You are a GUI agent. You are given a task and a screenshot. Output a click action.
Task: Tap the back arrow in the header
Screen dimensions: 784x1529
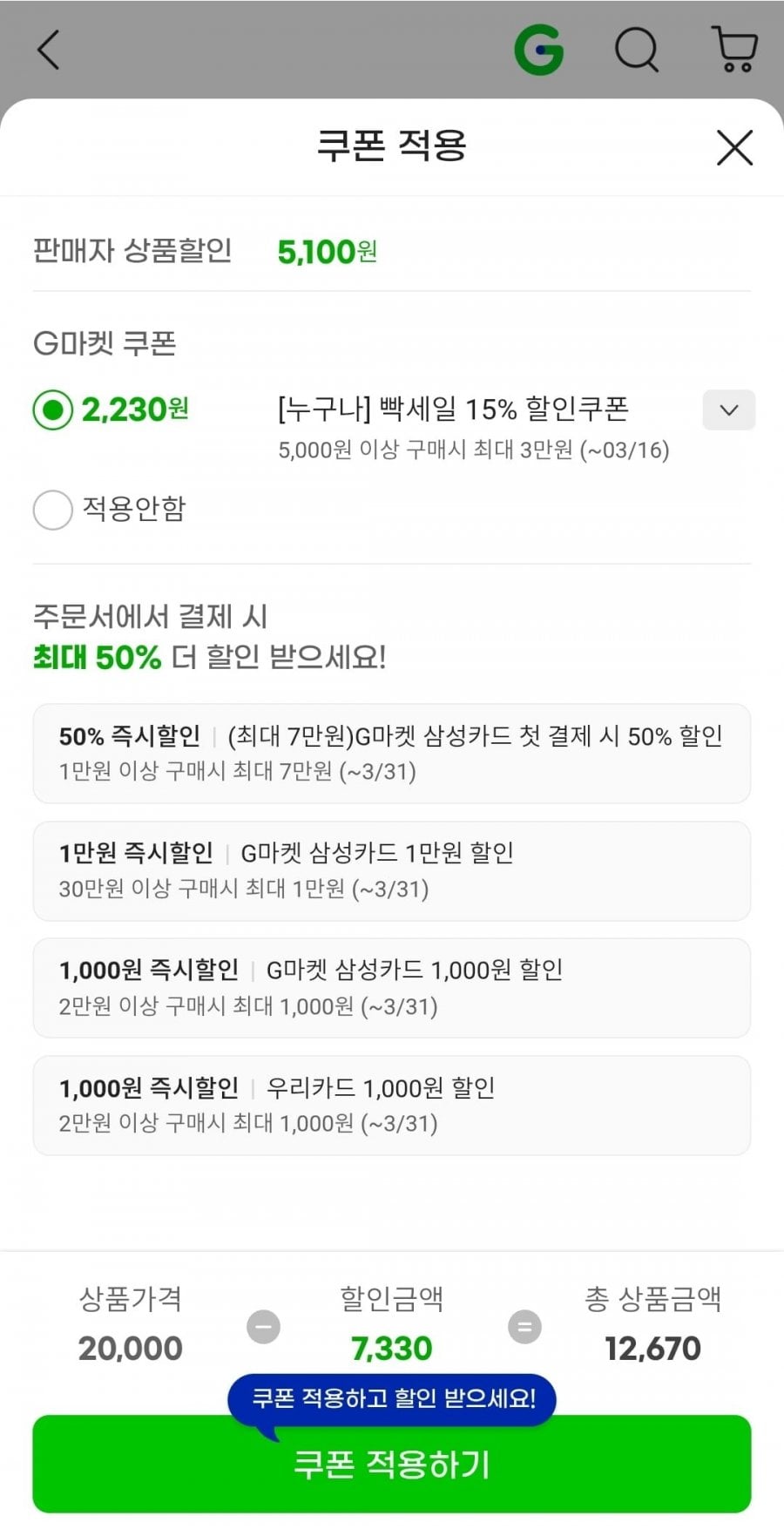[x=49, y=50]
